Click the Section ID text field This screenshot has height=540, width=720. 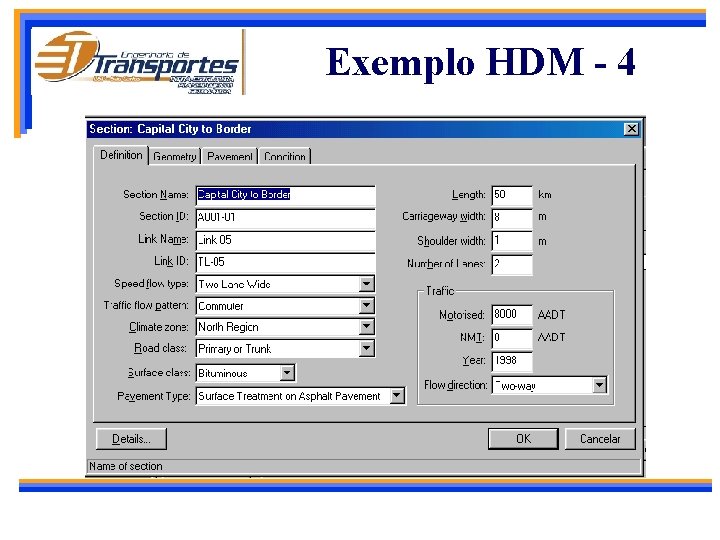pos(286,218)
